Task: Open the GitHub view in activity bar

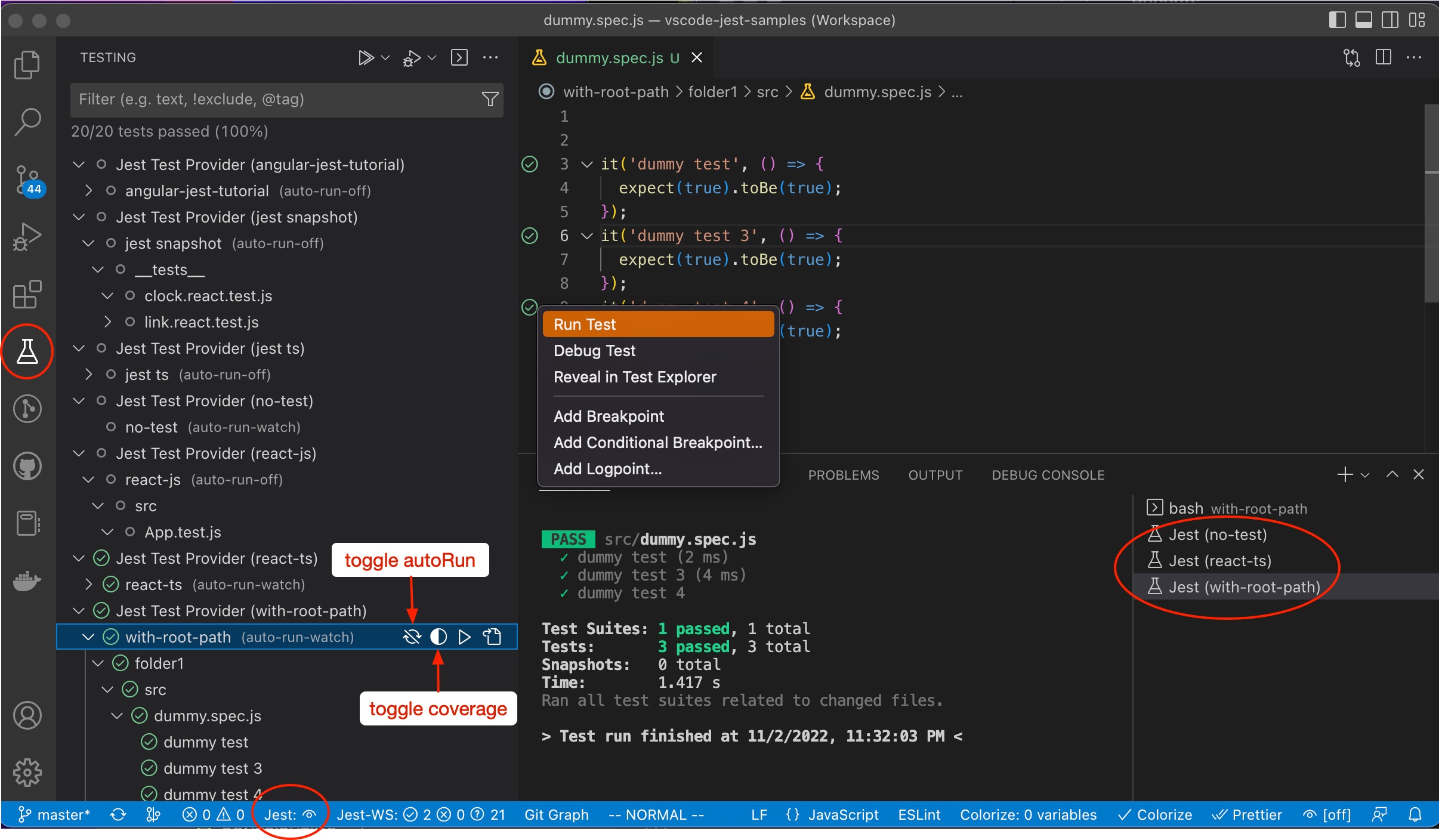Action: click(x=27, y=466)
